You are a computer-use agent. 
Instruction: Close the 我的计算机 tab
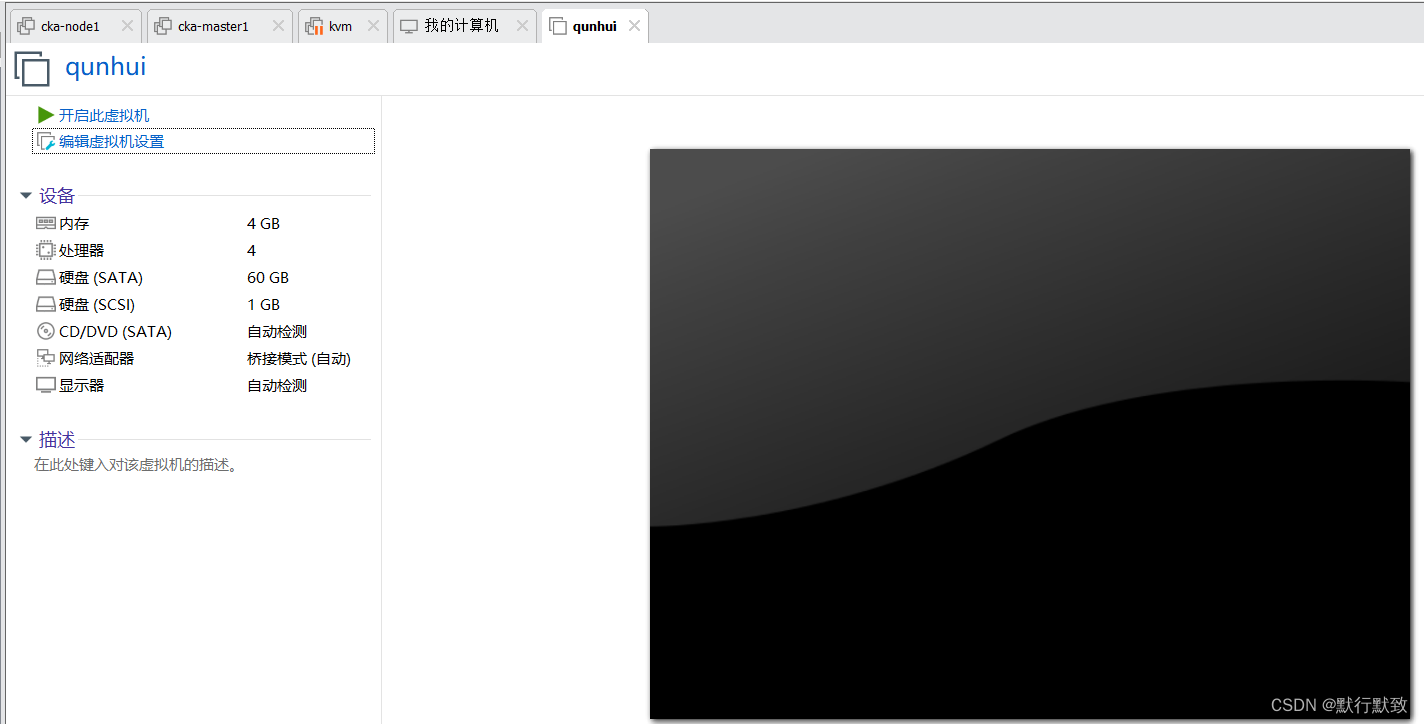click(521, 26)
